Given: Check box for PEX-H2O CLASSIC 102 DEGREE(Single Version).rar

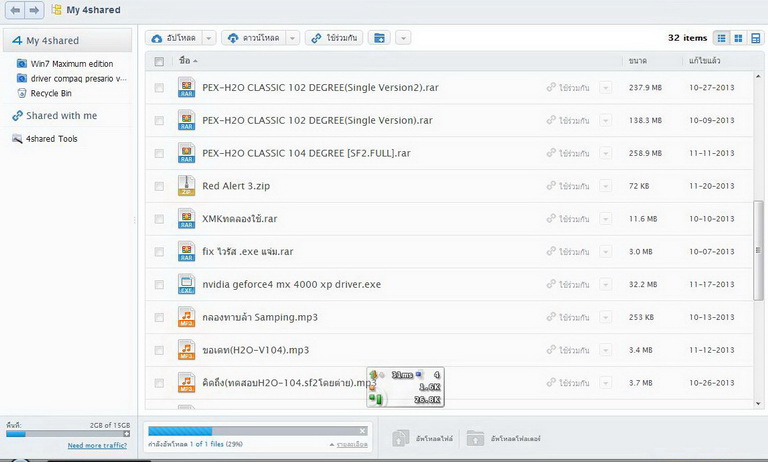Looking at the screenshot, I should pyautogui.click(x=159, y=121).
